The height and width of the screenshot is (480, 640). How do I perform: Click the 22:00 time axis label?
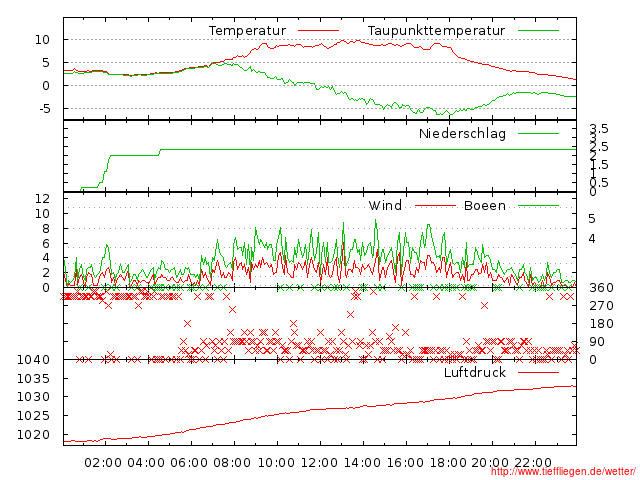click(533, 463)
